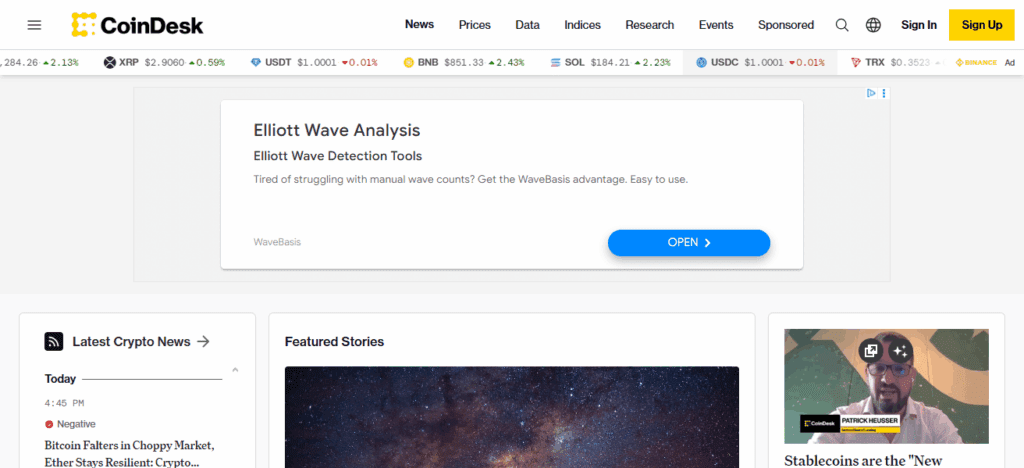Click the BNB change 2.43%
Image resolution: width=1024 pixels, height=468 pixels.
coord(505,63)
